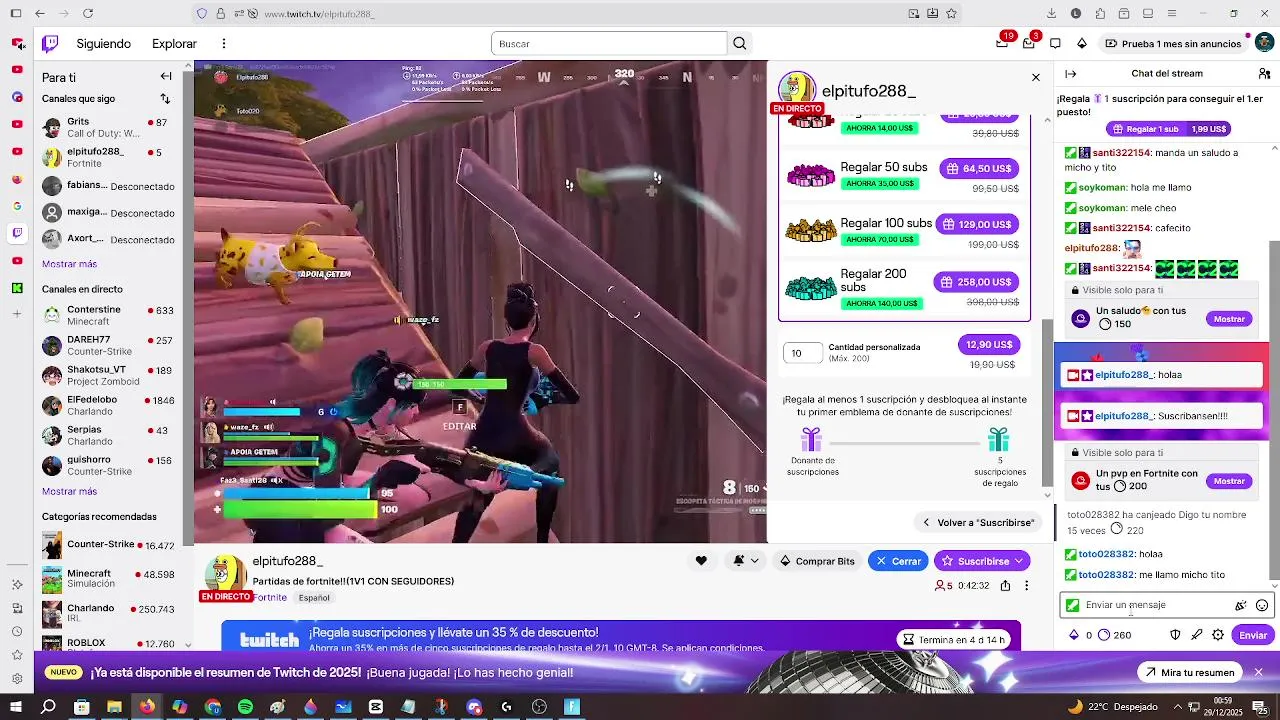The image size is (1280, 720).
Task: Open the browser address bar URL
Action: click(x=320, y=14)
